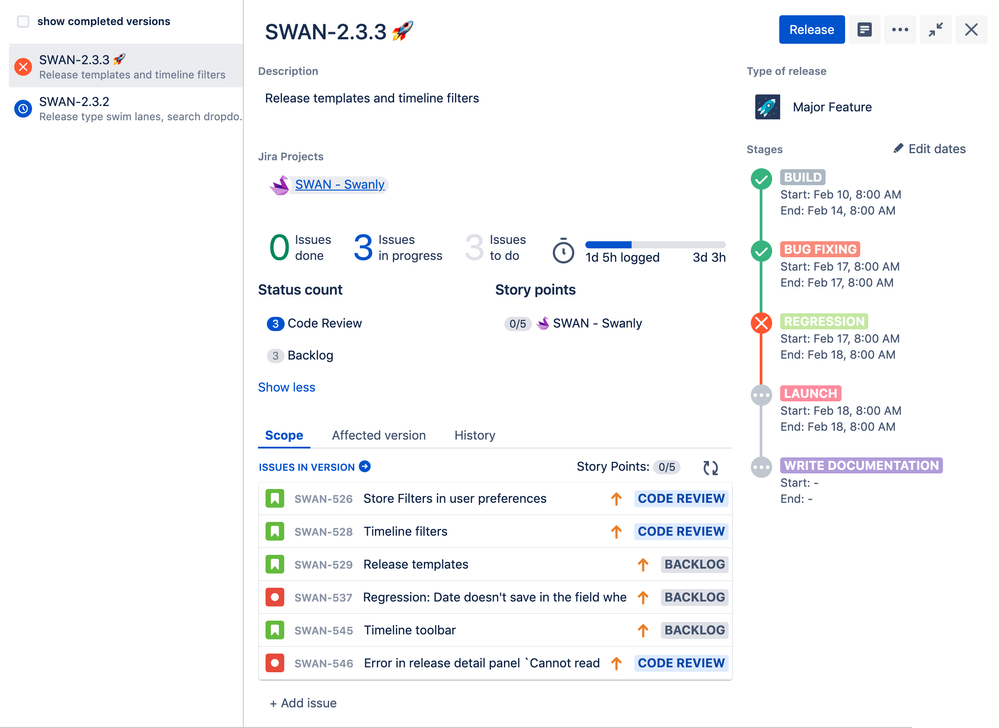
Task: Click the WRITE DOCUMENTATION stage label
Action: (x=861, y=466)
